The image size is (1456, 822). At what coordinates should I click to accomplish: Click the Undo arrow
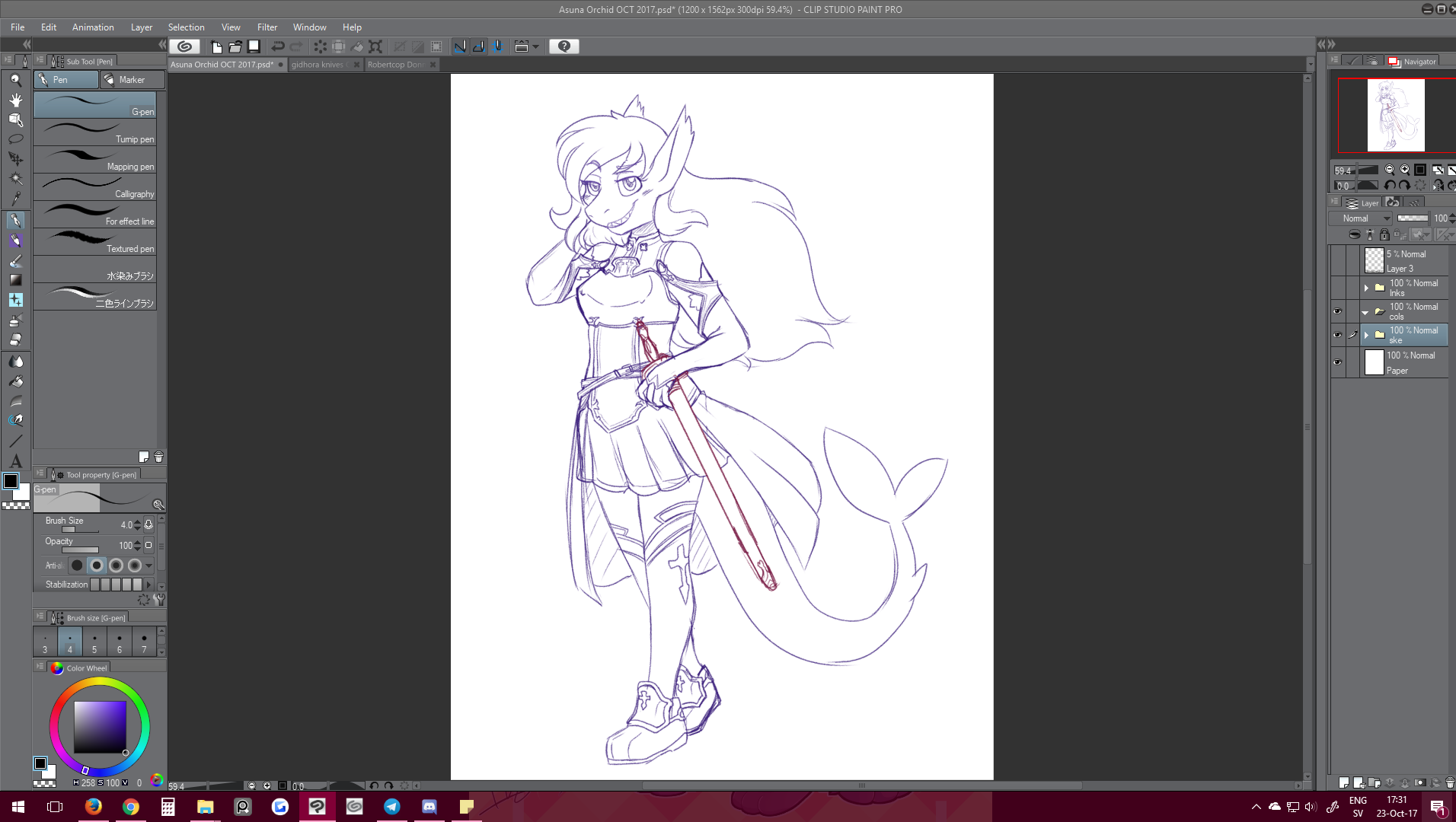[278, 46]
